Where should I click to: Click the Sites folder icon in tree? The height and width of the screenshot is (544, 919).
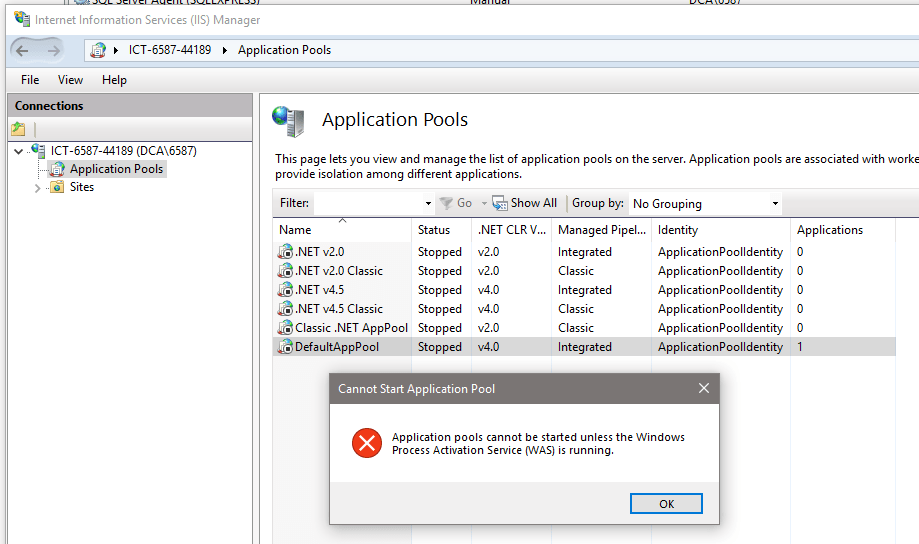pos(57,187)
